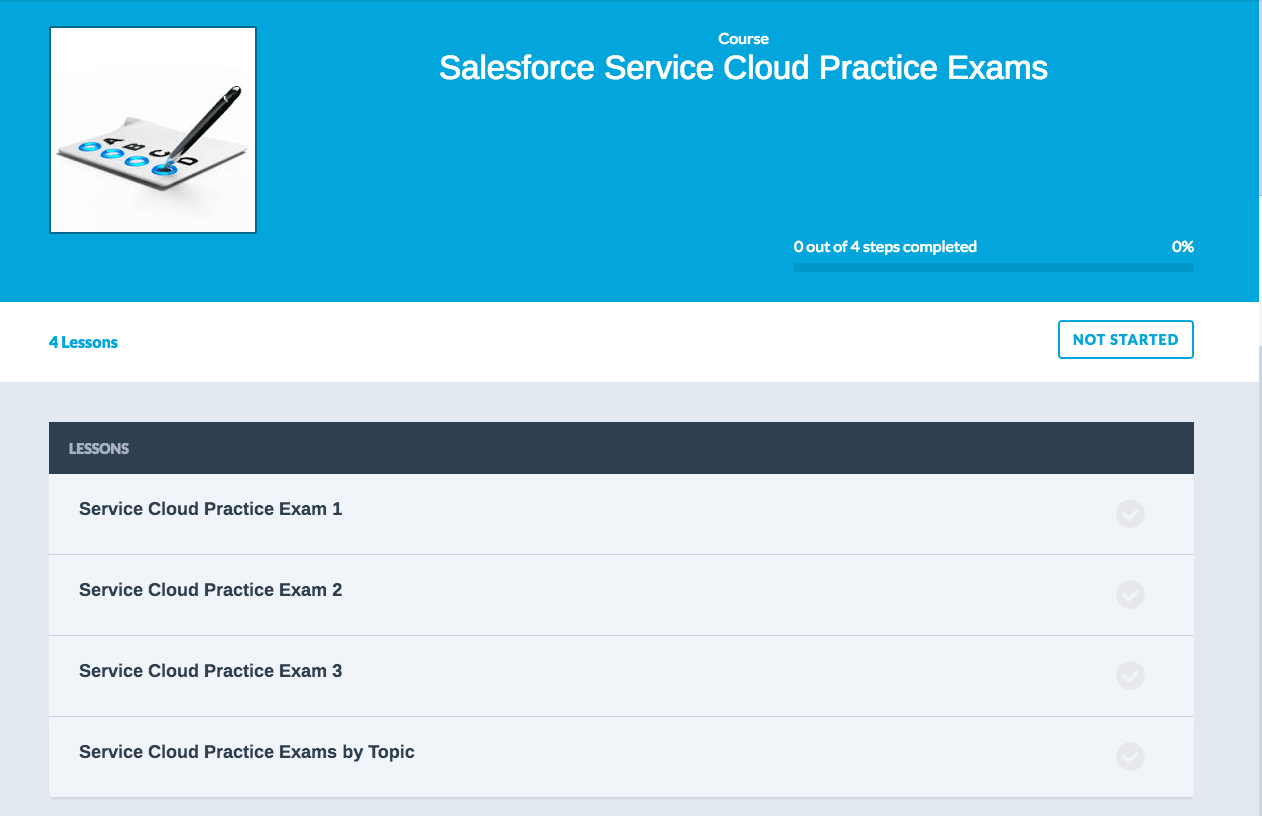The width and height of the screenshot is (1262, 816).
Task: Click the completion checkmark for Practice Exam 2
Action: click(x=1130, y=595)
